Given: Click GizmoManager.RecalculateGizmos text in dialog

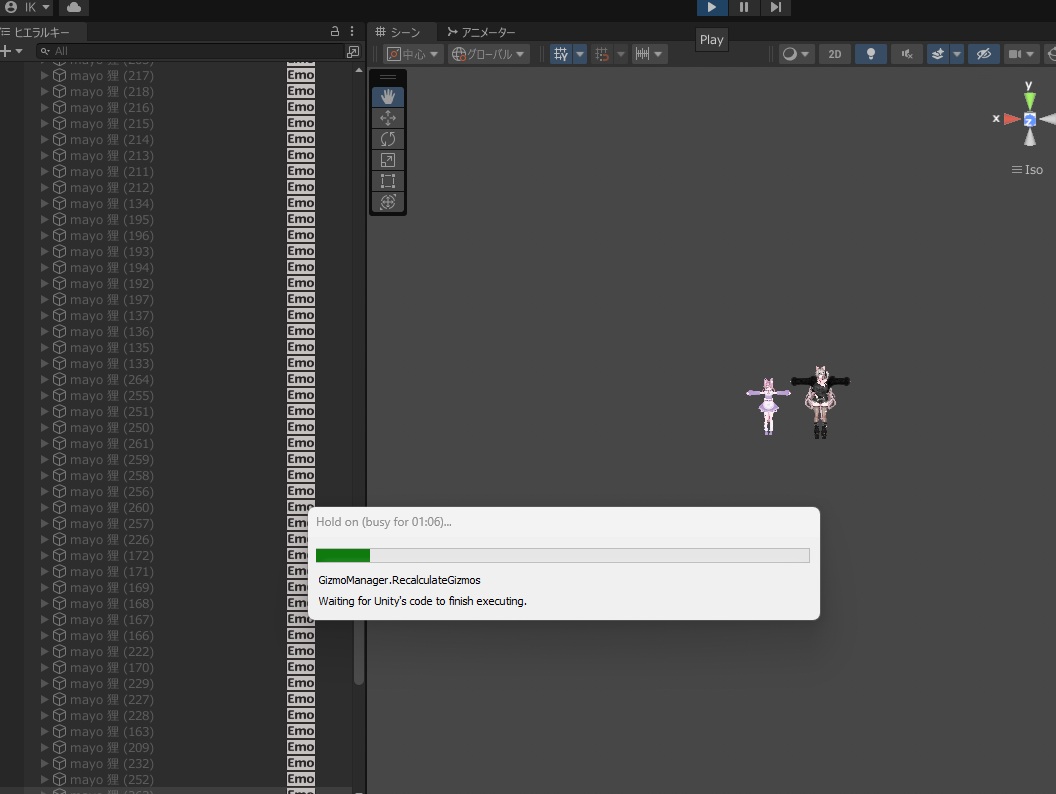Looking at the screenshot, I should (399, 580).
